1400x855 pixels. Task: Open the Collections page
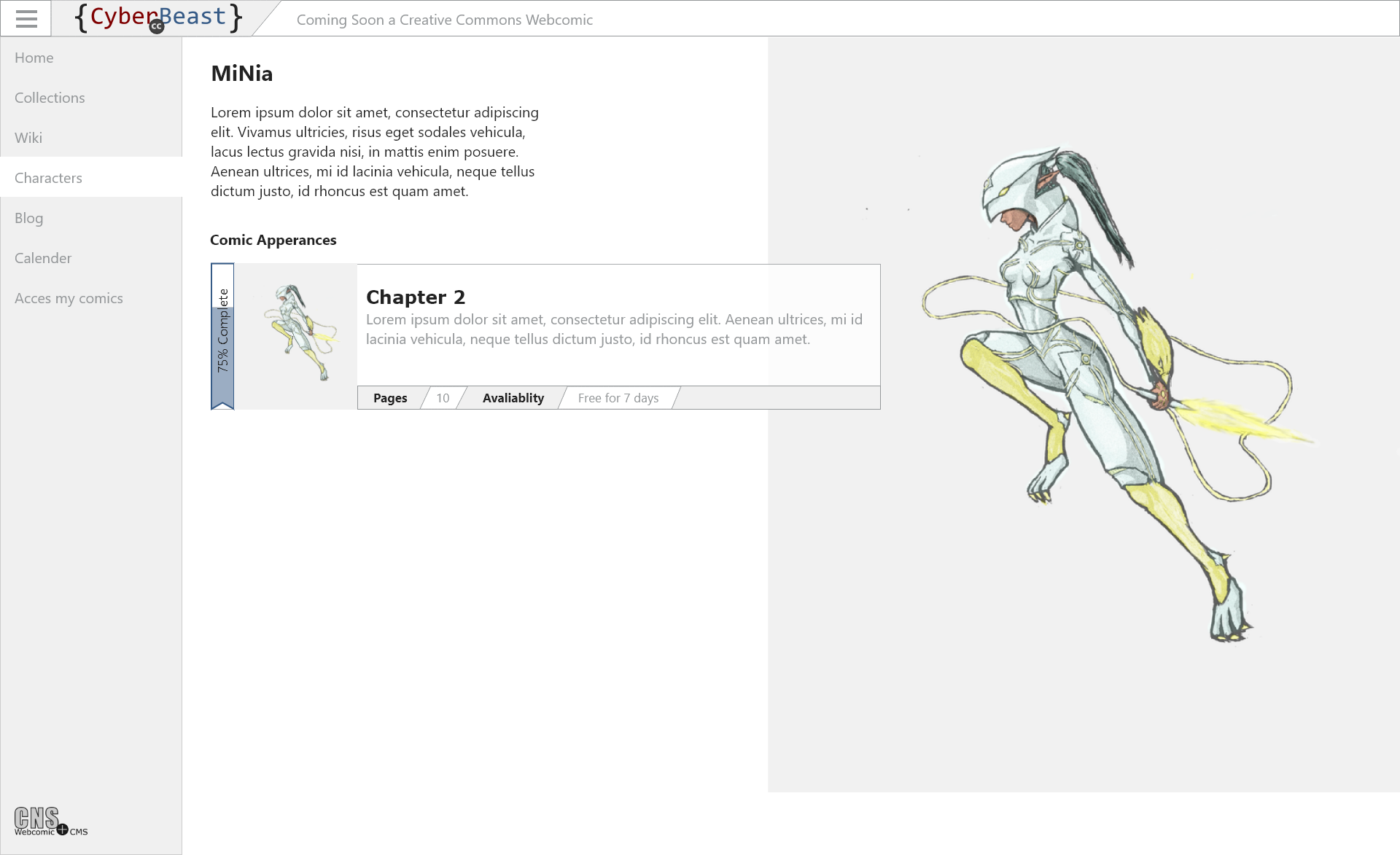coord(50,97)
